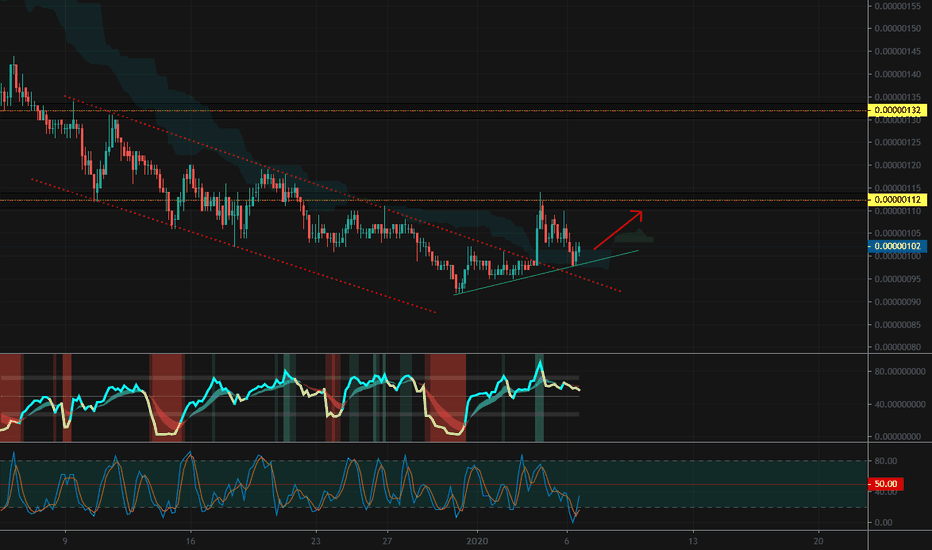Click the yellow 0.00000112 price label
This screenshot has height=550, width=932.
point(897,199)
